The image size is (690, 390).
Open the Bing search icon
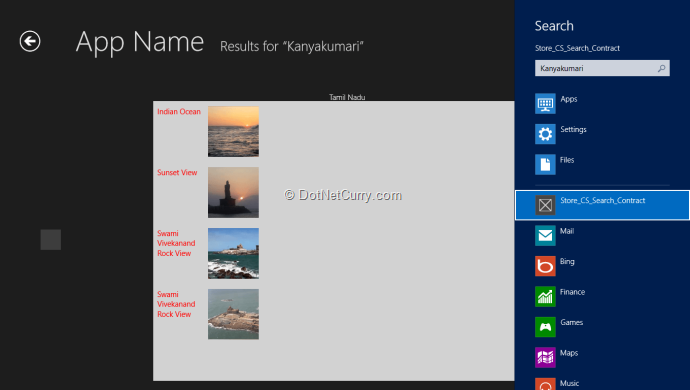tap(545, 266)
